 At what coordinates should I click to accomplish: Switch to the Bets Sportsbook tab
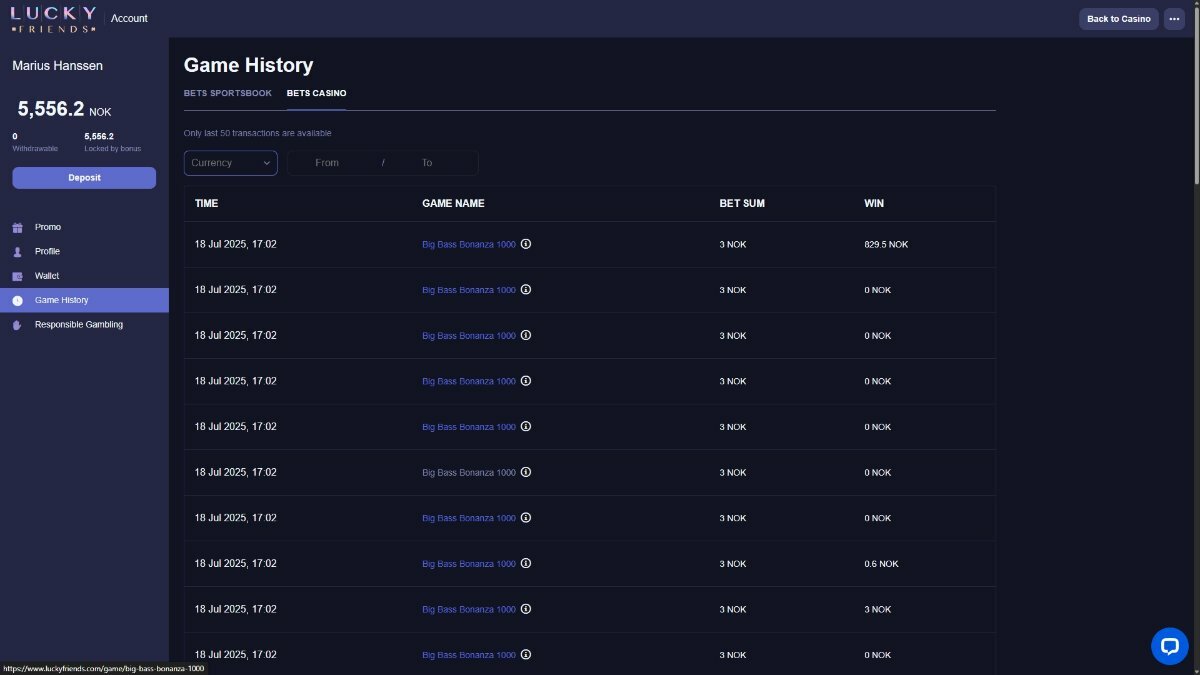(228, 93)
